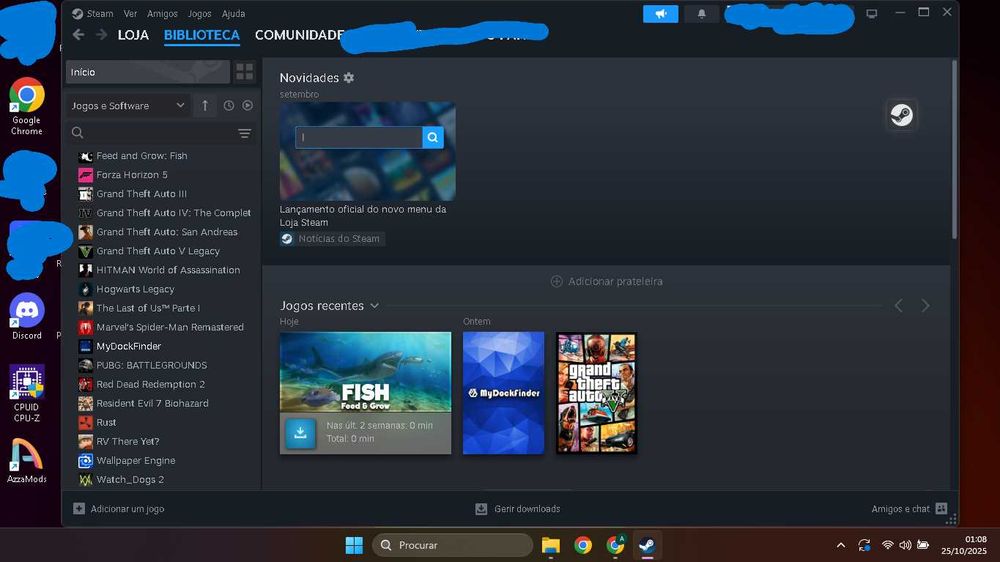The width and height of the screenshot is (1000, 562).
Task: Open the Windows Start button
Action: tap(354, 545)
